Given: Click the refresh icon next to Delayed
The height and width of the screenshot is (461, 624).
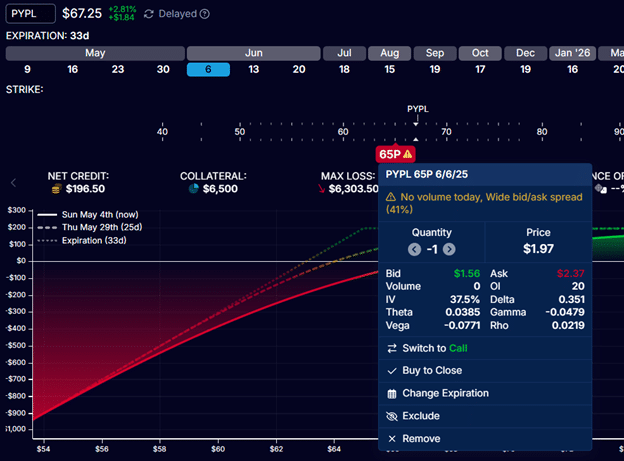Looking at the screenshot, I should (x=149, y=14).
